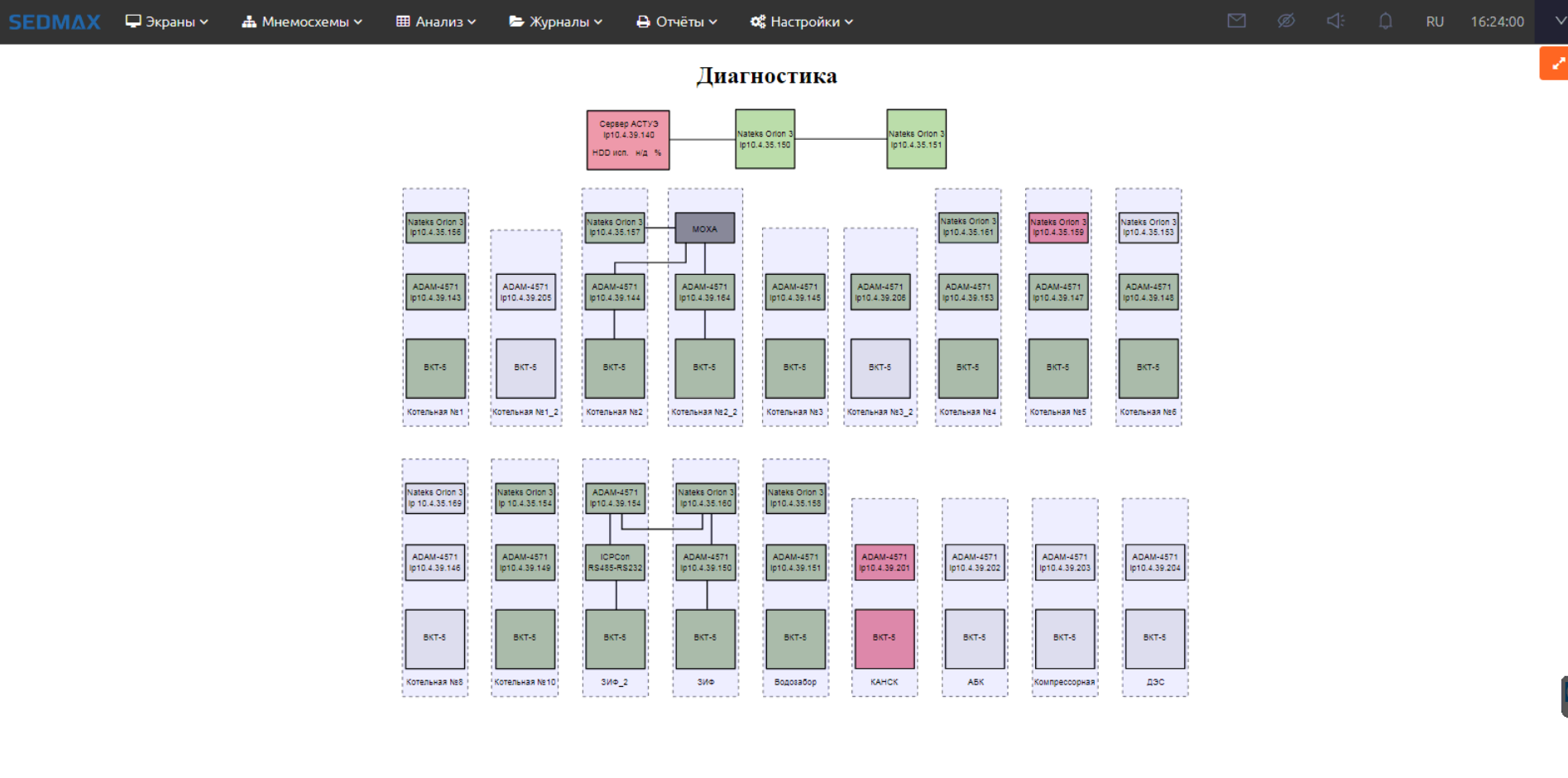Viewport: 1568px width, 778px height.
Task: Click ADAM-4571 10.4.39.201 pink block
Action: tap(884, 563)
